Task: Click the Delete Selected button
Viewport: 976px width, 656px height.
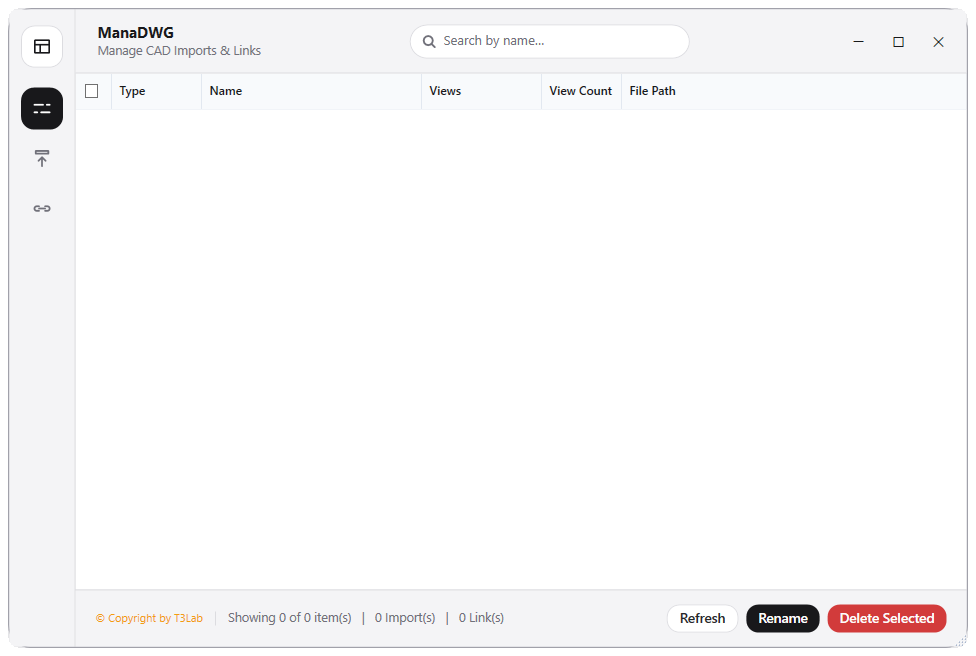Action: pos(886,618)
